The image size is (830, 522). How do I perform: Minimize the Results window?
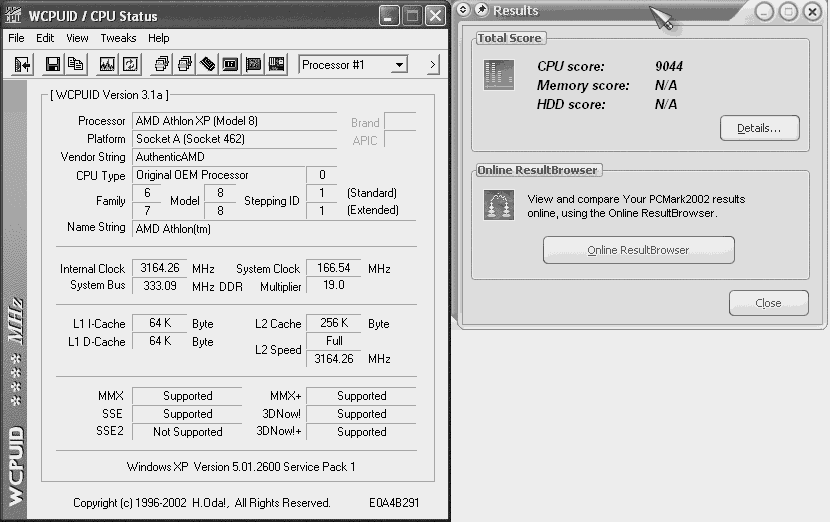pos(764,11)
